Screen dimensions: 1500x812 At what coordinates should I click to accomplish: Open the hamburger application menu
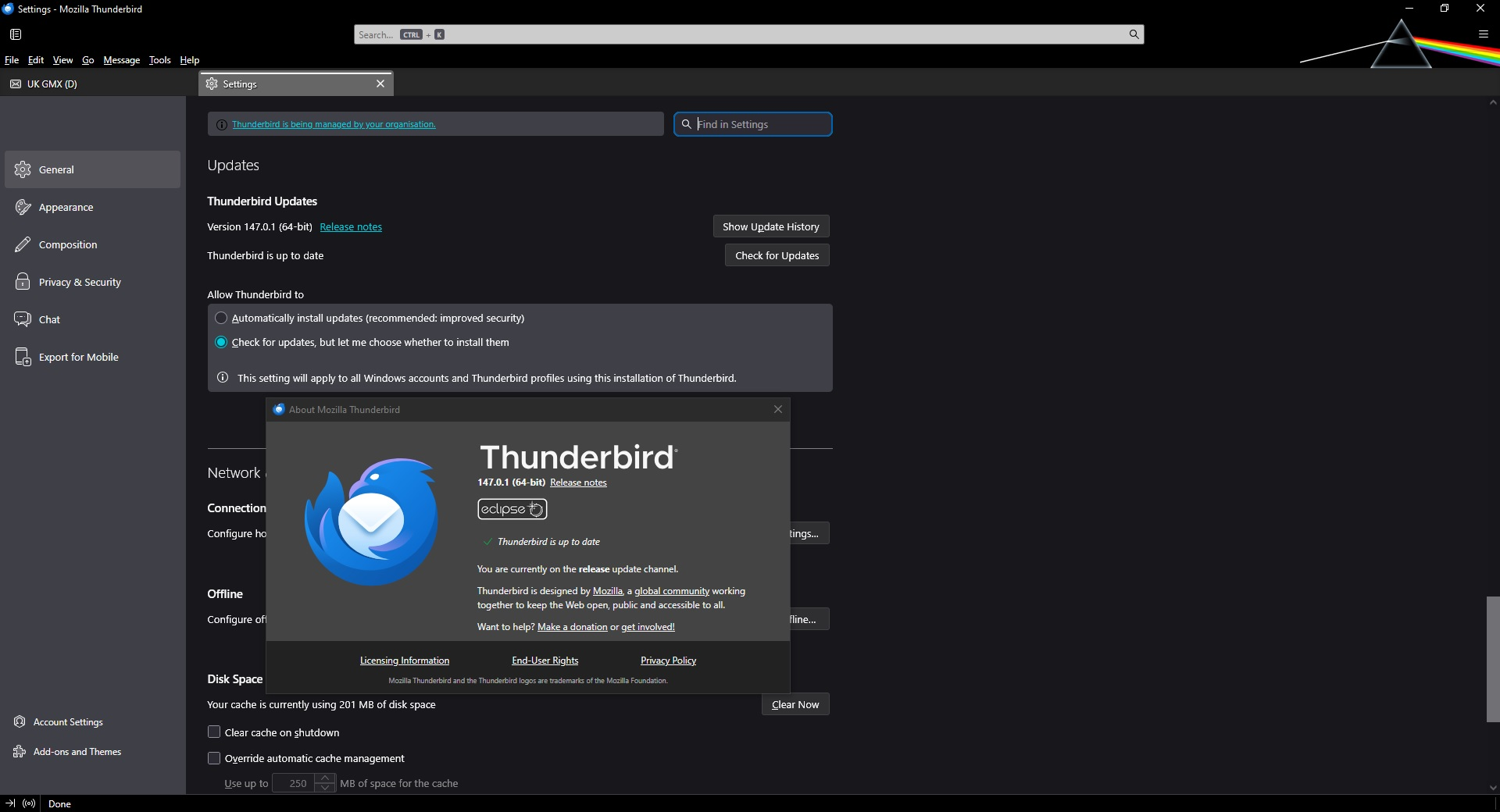[1483, 34]
